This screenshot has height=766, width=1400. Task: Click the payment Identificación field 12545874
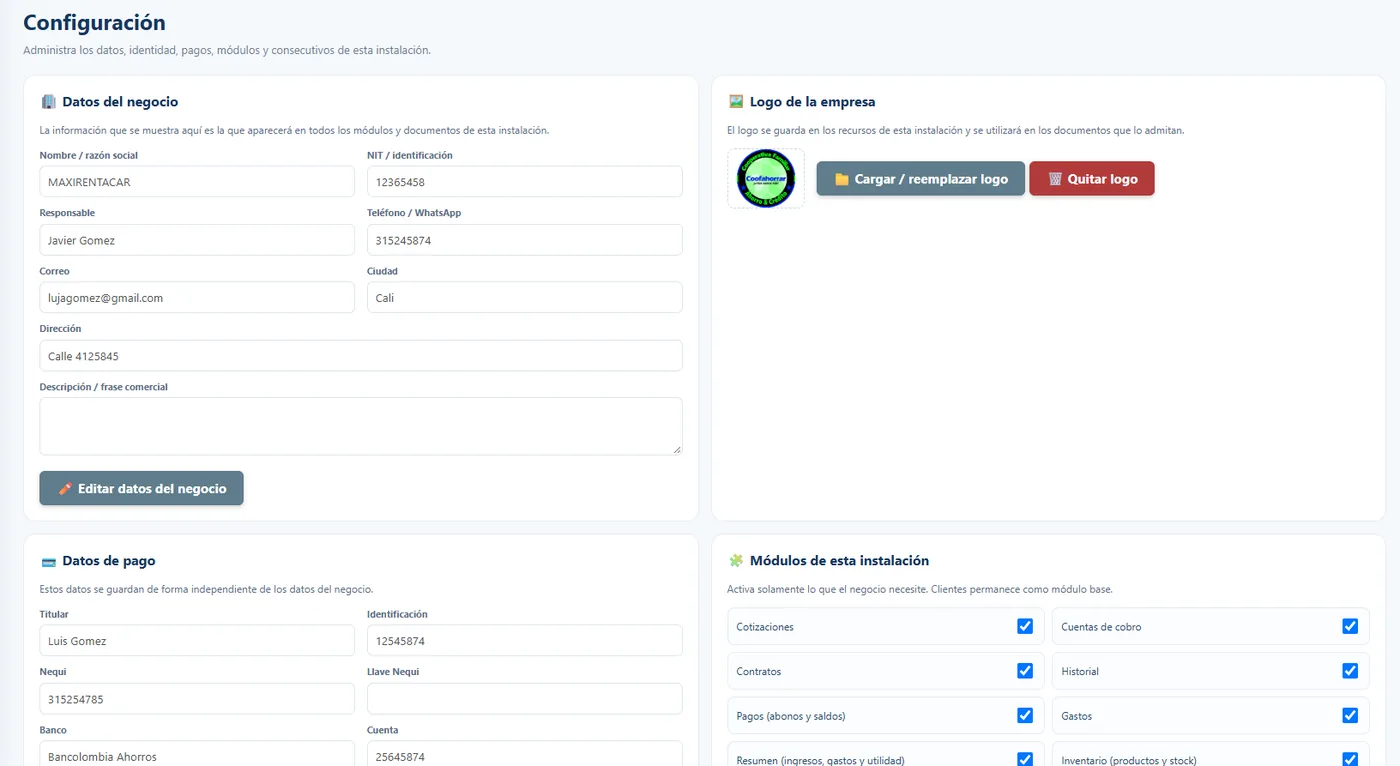(525, 641)
